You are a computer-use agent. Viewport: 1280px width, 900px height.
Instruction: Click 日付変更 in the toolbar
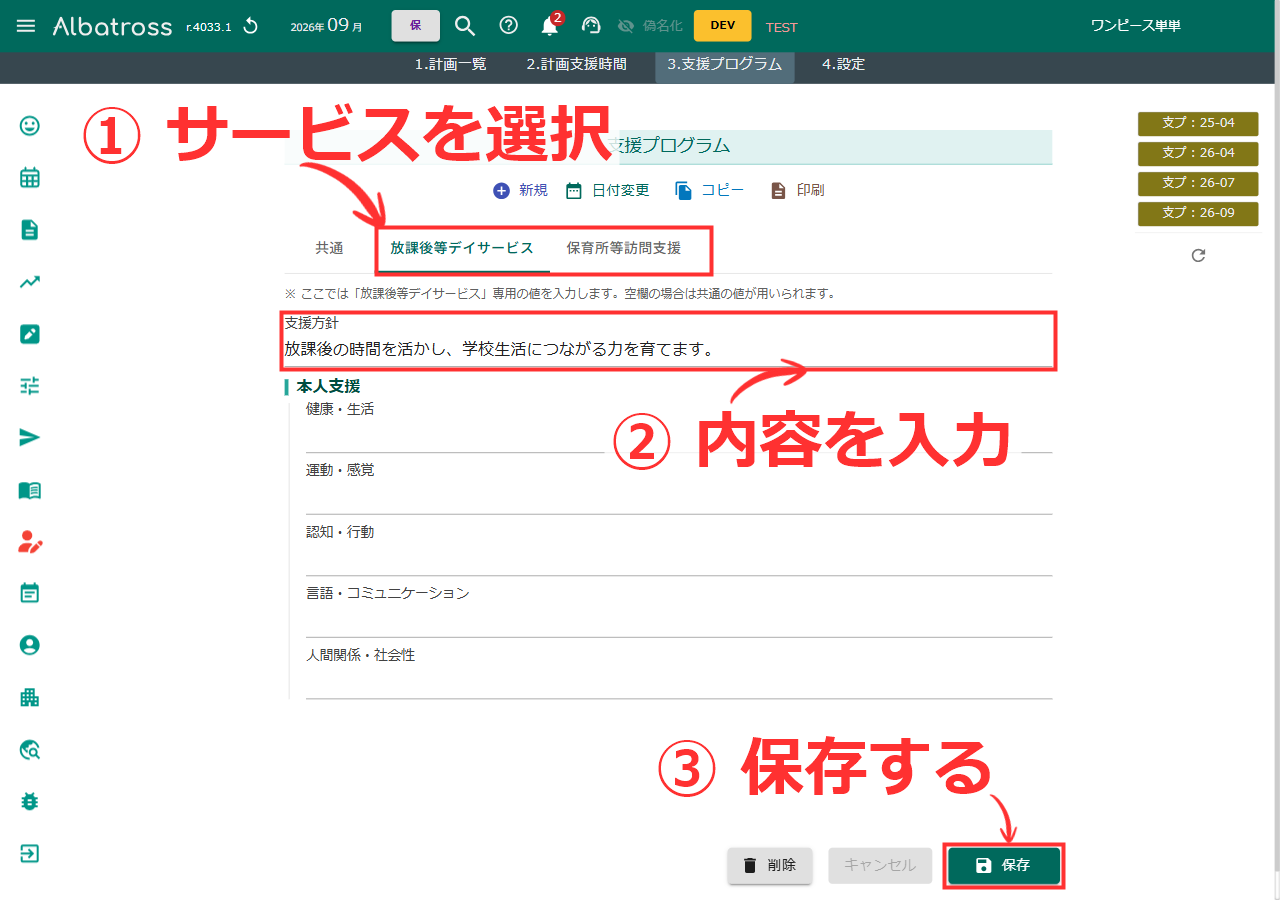point(607,190)
